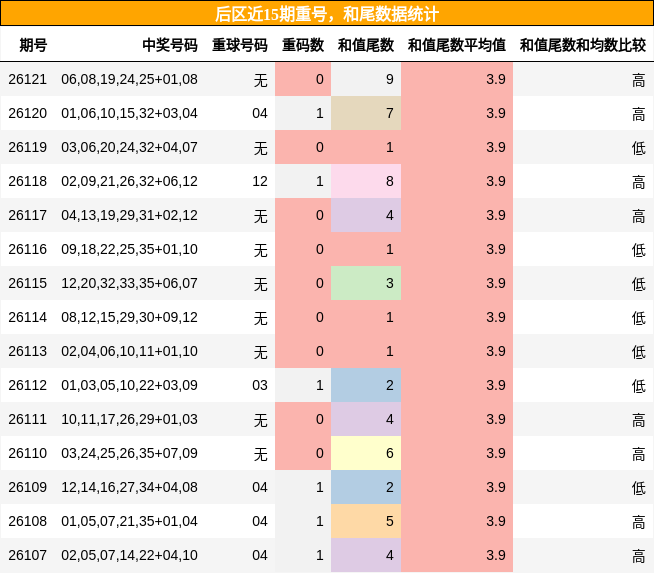Click green cell with sum tail 3
Viewport: 654px width, 573px height.
pos(366,283)
